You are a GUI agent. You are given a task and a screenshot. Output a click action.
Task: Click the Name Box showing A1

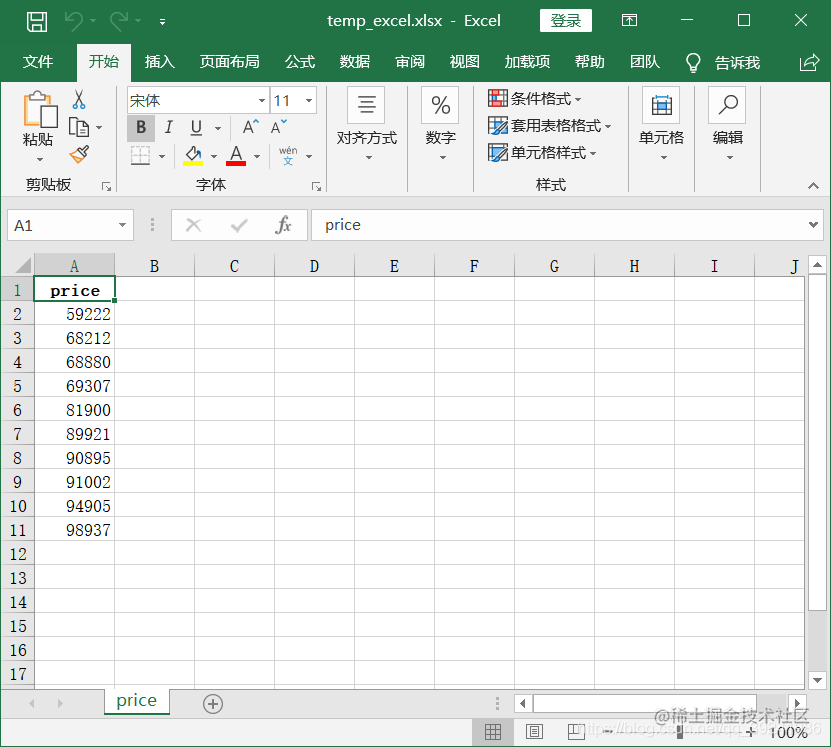62,224
